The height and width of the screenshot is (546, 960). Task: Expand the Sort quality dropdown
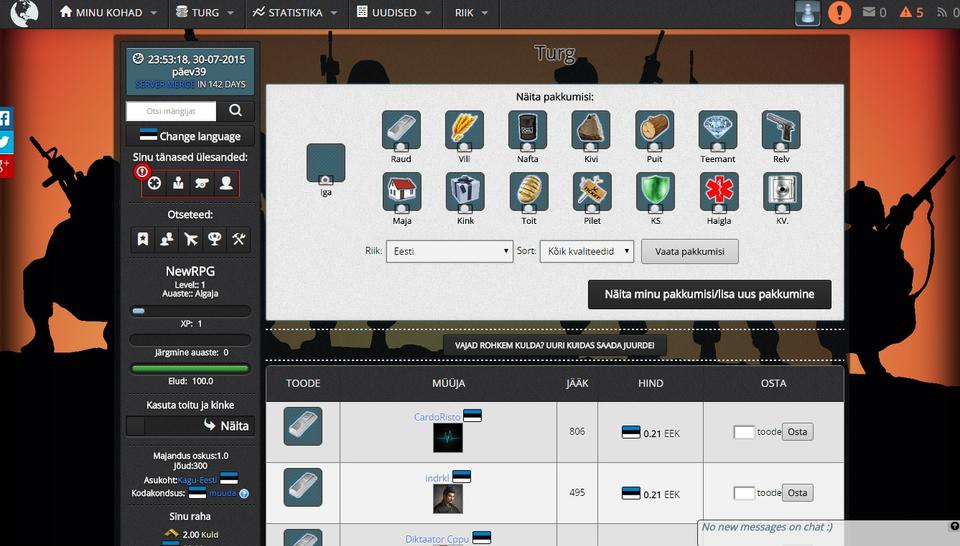(x=586, y=251)
